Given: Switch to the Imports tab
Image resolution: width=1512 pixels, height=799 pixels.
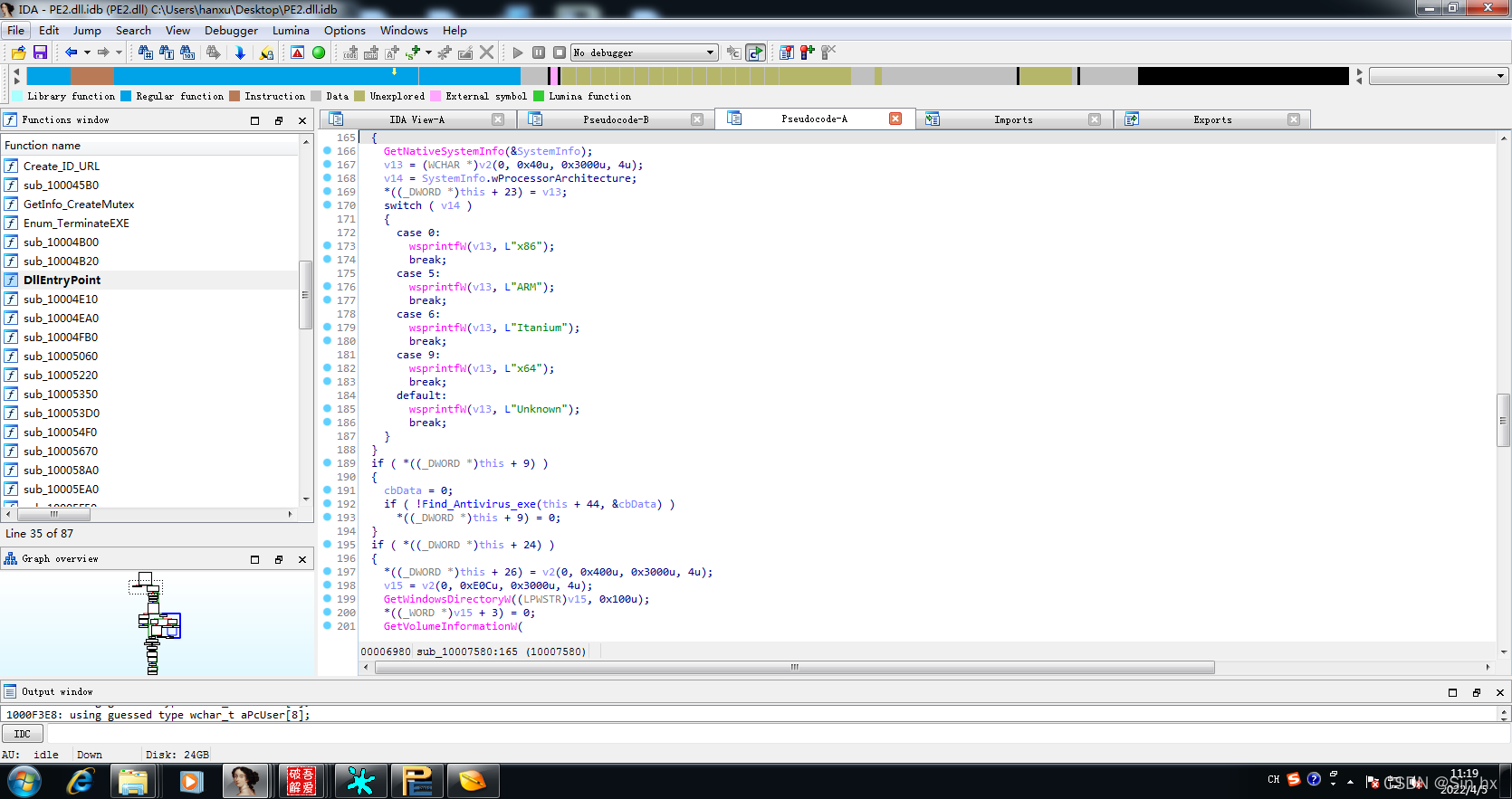Looking at the screenshot, I should [1013, 119].
